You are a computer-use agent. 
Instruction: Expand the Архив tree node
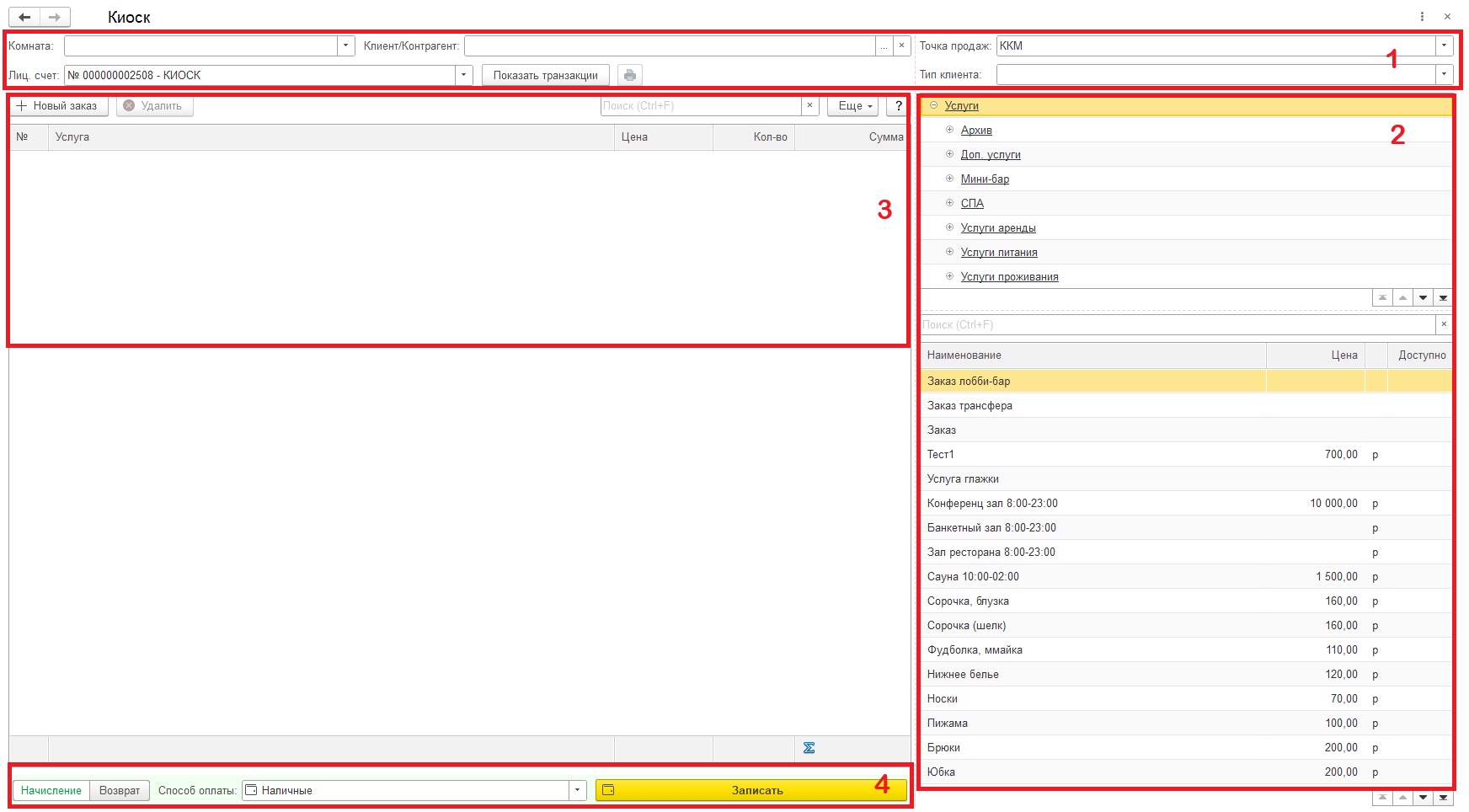point(949,130)
